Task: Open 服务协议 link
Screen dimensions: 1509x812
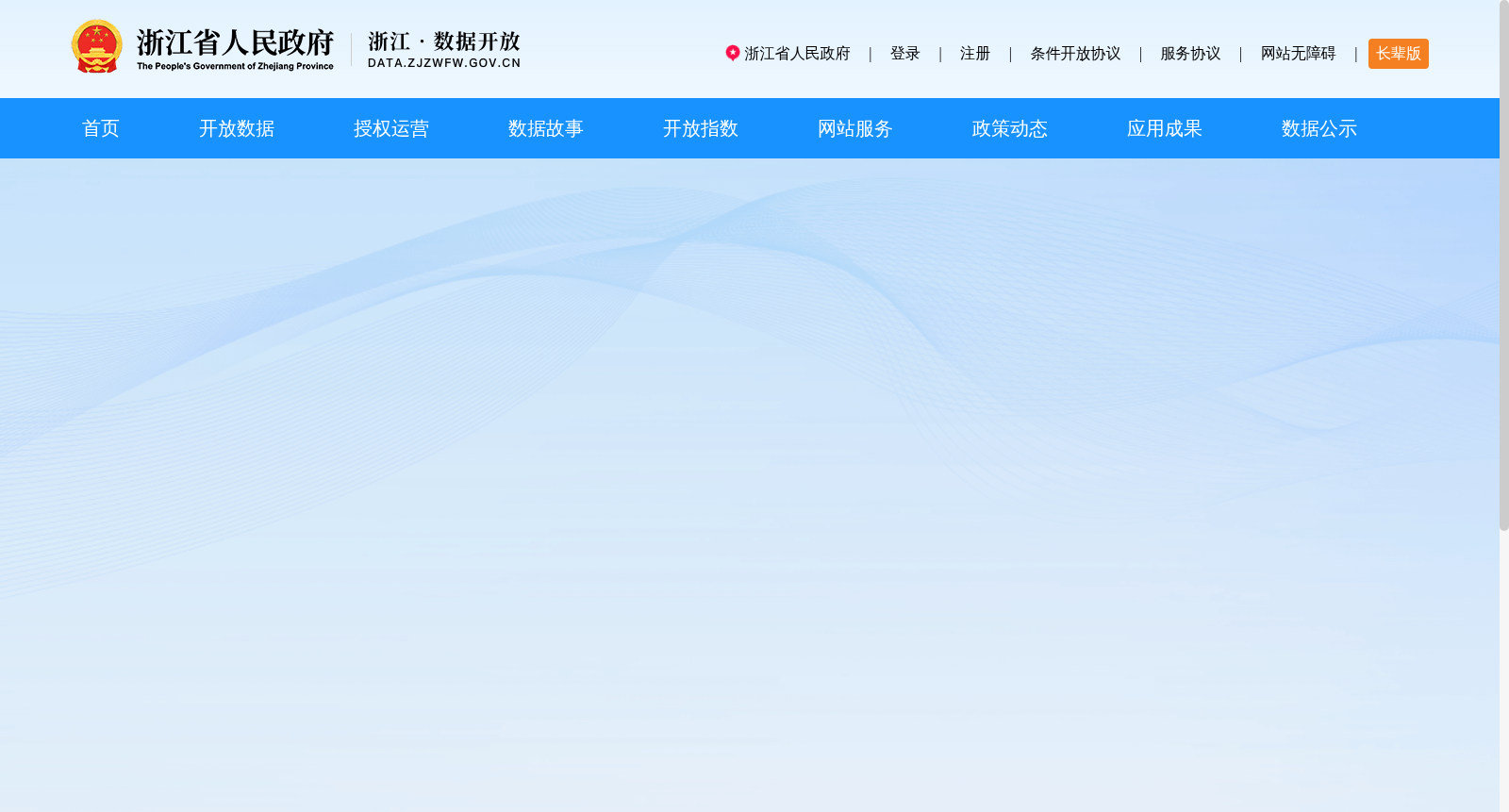Action: click(x=1190, y=54)
